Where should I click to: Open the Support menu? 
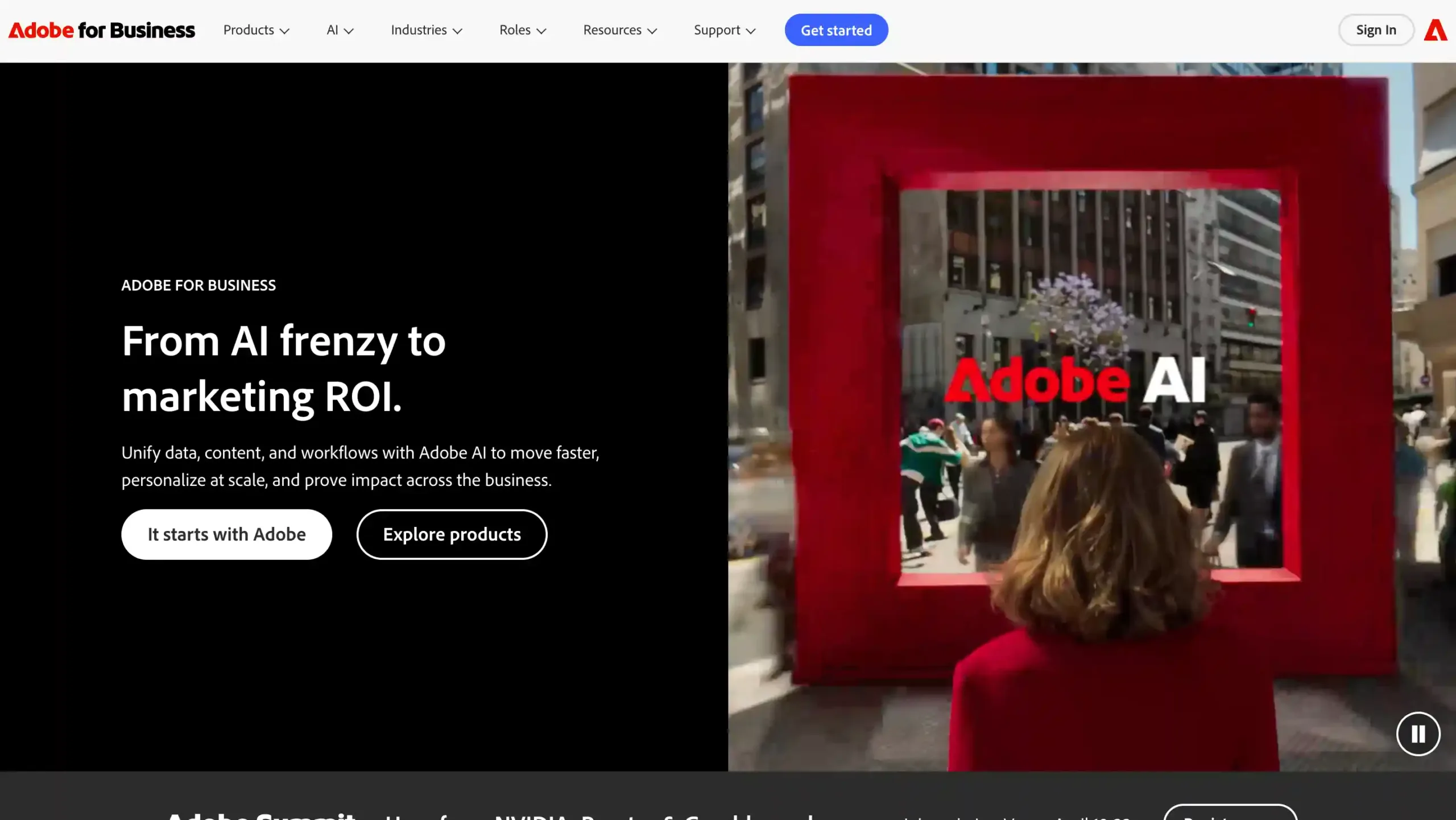point(717,30)
